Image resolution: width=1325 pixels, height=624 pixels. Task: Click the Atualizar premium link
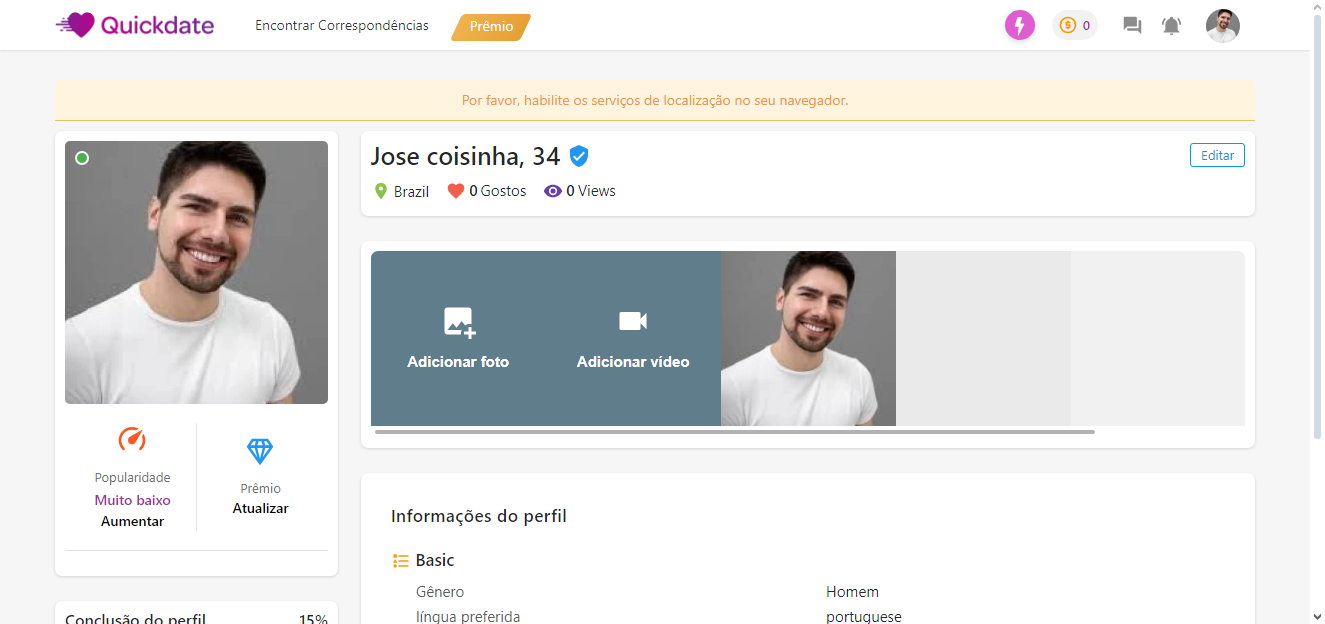pyautogui.click(x=260, y=508)
